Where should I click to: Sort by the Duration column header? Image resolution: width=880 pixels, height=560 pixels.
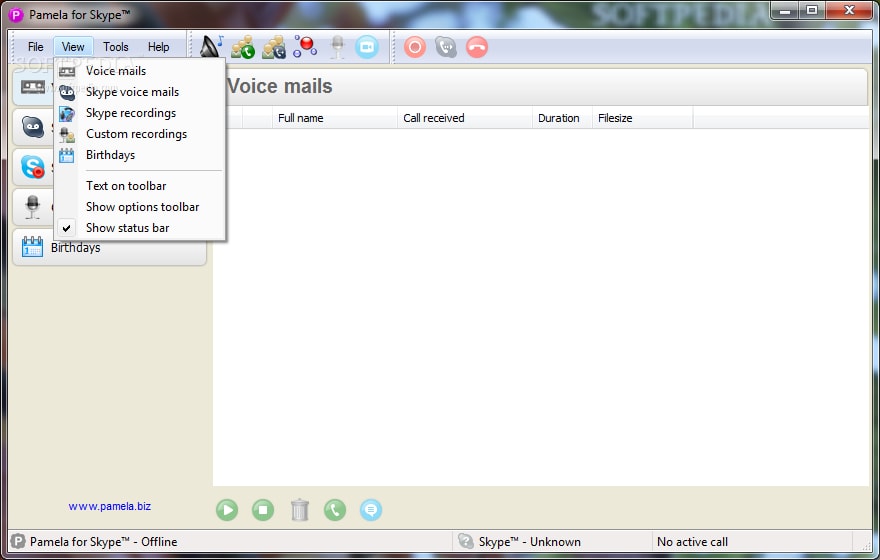[562, 118]
